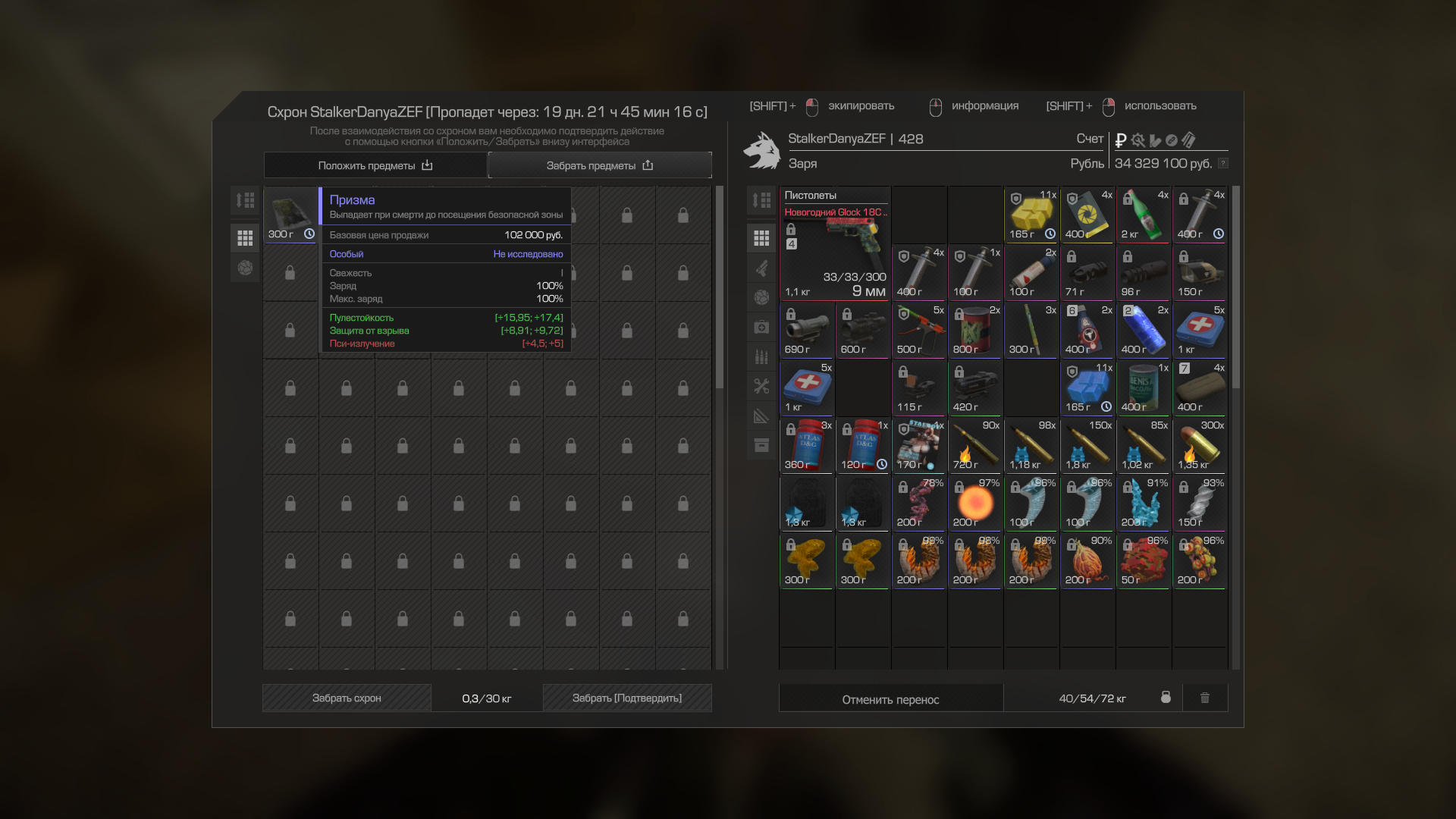Select the green bottle 2 кг item
1456x819 pixels.
coord(1144,215)
